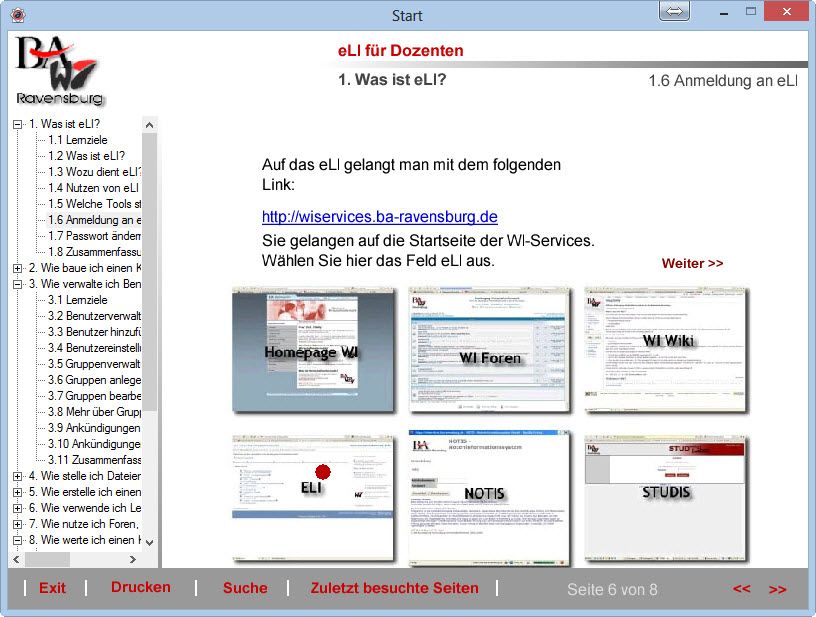Collapse the '1. Was ist eLI?' tree node

click(17, 124)
